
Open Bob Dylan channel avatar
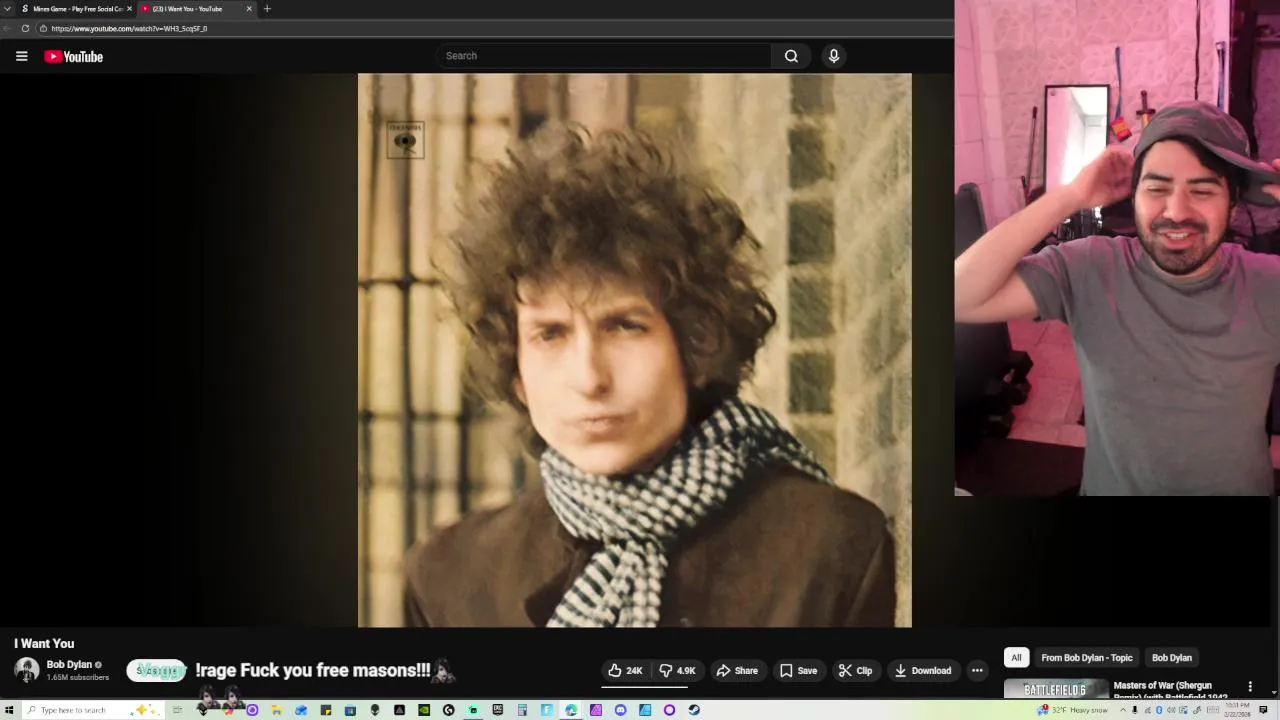27,671
